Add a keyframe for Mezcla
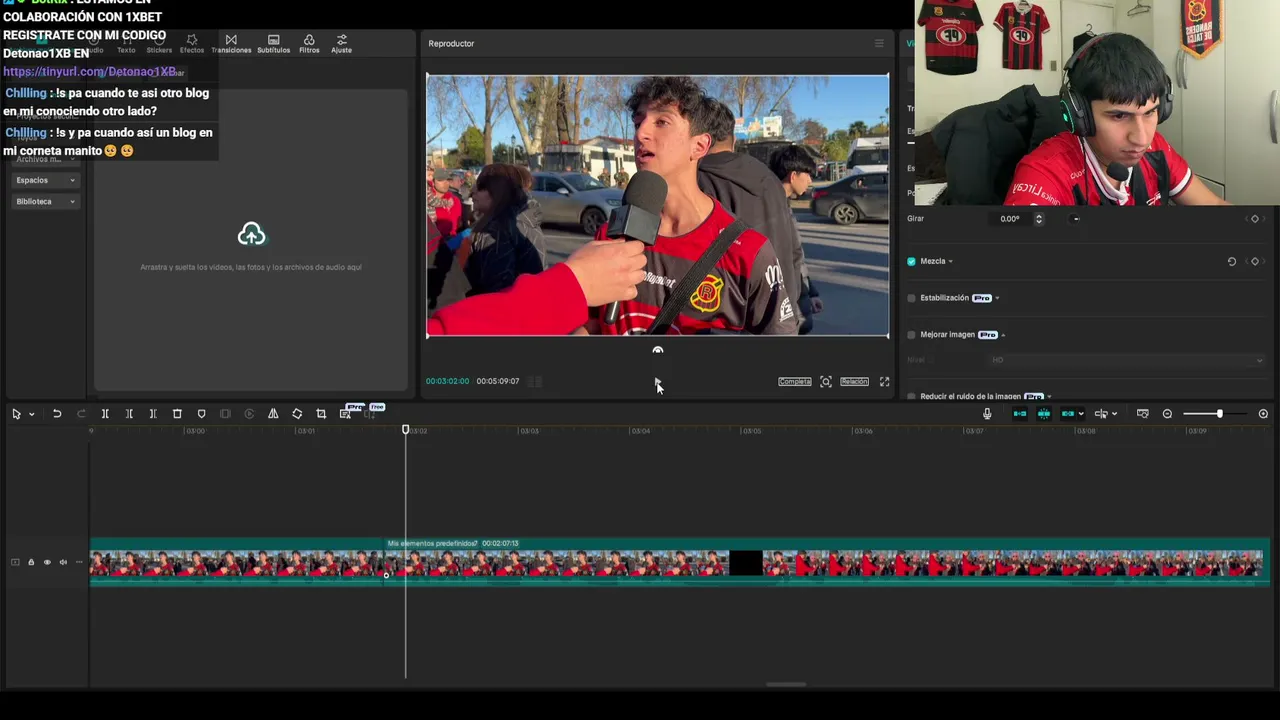This screenshot has width=1280, height=720. tap(1255, 262)
